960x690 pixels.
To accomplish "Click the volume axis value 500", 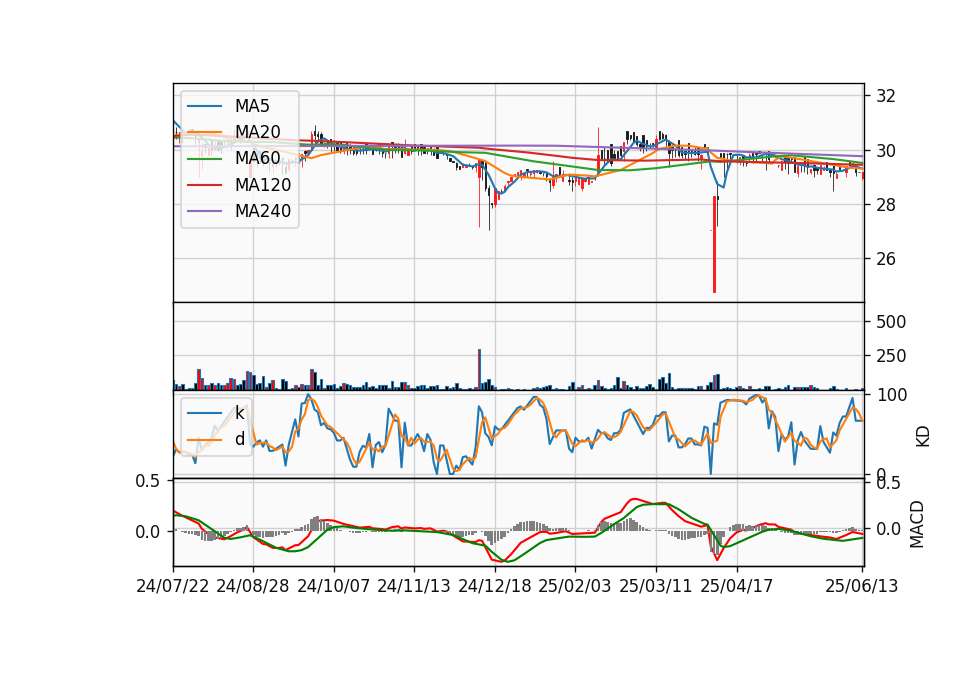I will pyautogui.click(x=891, y=322).
